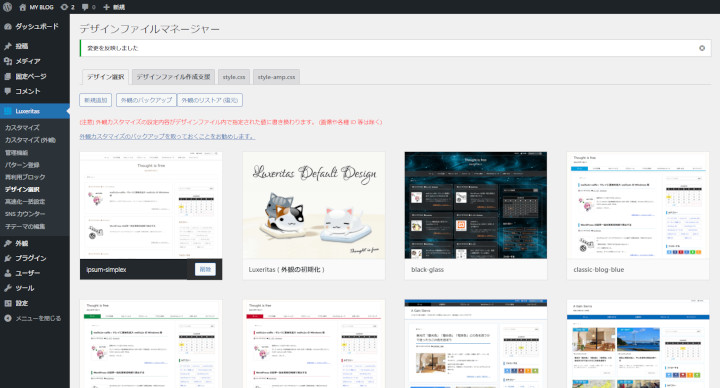Image resolution: width=720 pixels, height=388 pixels.
Task: Click the 固定ページ pages icon
Action: 8,76
